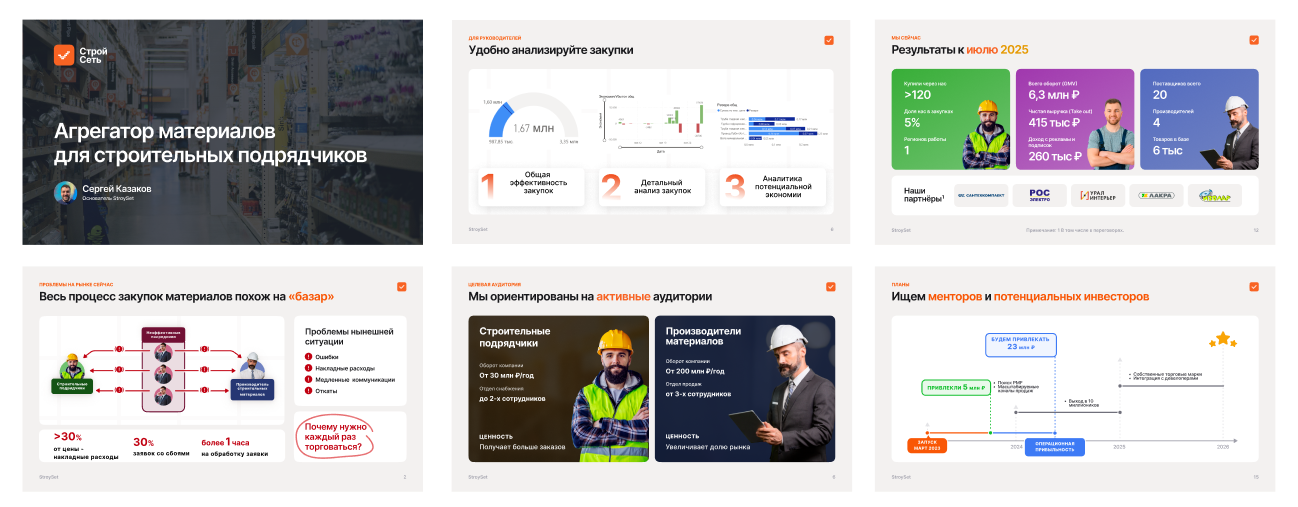Viewport: 1298px width, 507px height.
Task: Click the 'Получает больше заказов' value text
Action: (x=522, y=447)
